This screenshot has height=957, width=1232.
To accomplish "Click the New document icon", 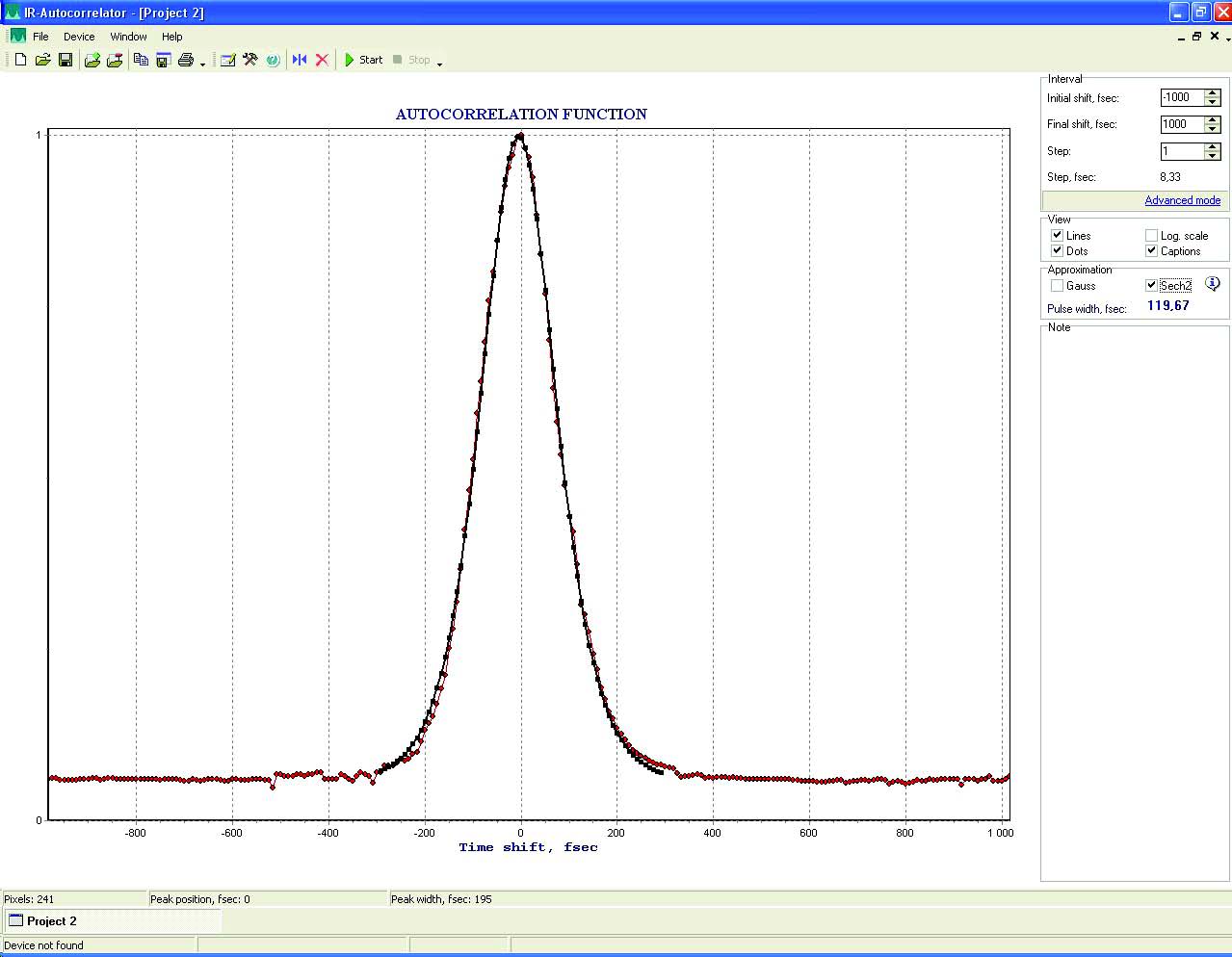I will 20,60.
